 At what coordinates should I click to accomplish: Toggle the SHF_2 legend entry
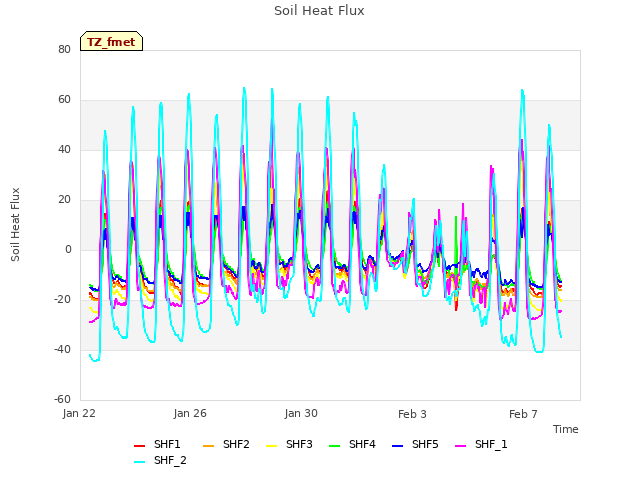pyautogui.click(x=160, y=461)
